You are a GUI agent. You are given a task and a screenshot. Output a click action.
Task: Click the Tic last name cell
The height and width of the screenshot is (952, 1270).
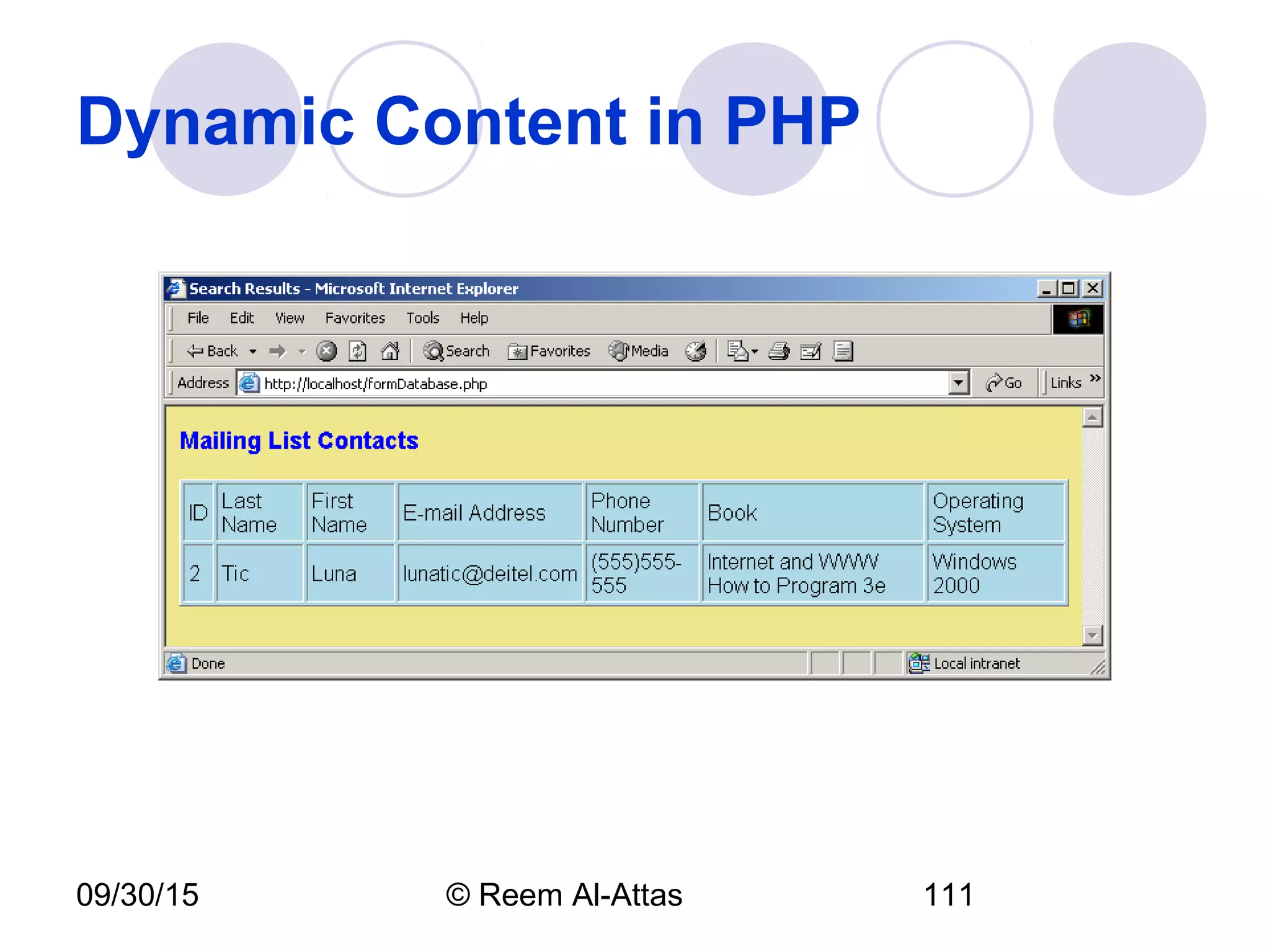pyautogui.click(x=260, y=573)
